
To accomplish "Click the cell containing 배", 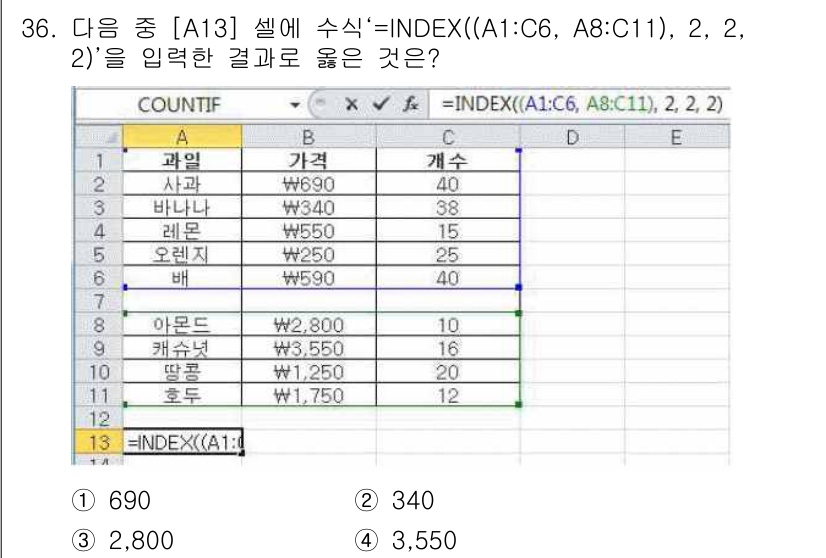I will tap(182, 278).
